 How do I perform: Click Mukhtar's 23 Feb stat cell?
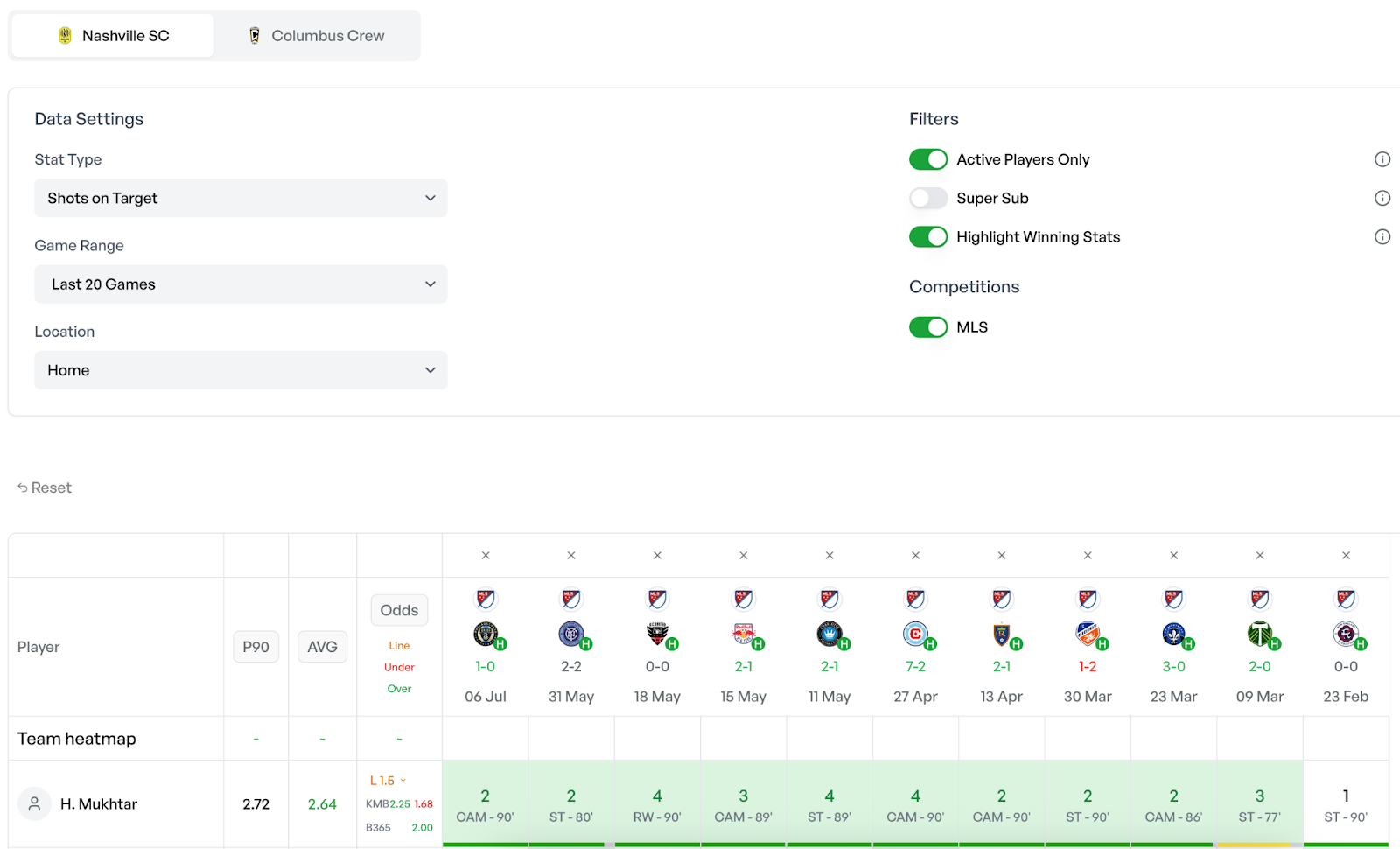(x=1346, y=803)
